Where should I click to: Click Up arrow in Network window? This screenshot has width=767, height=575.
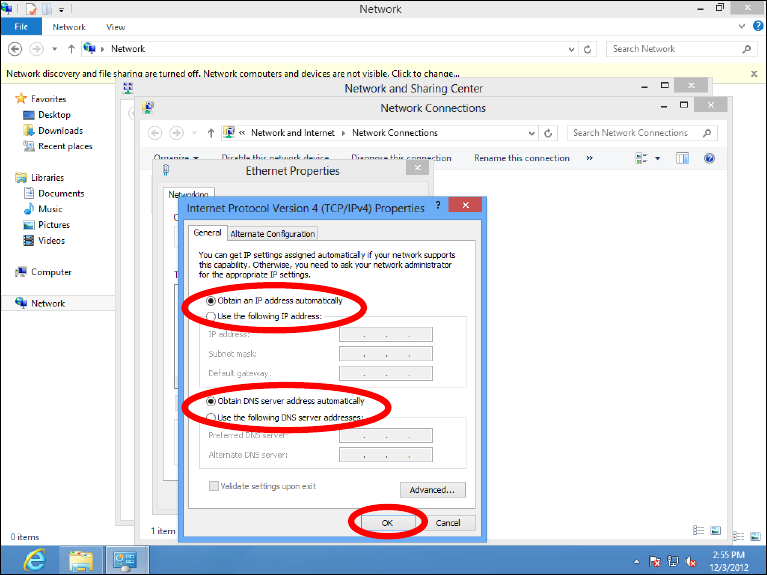tap(71, 49)
